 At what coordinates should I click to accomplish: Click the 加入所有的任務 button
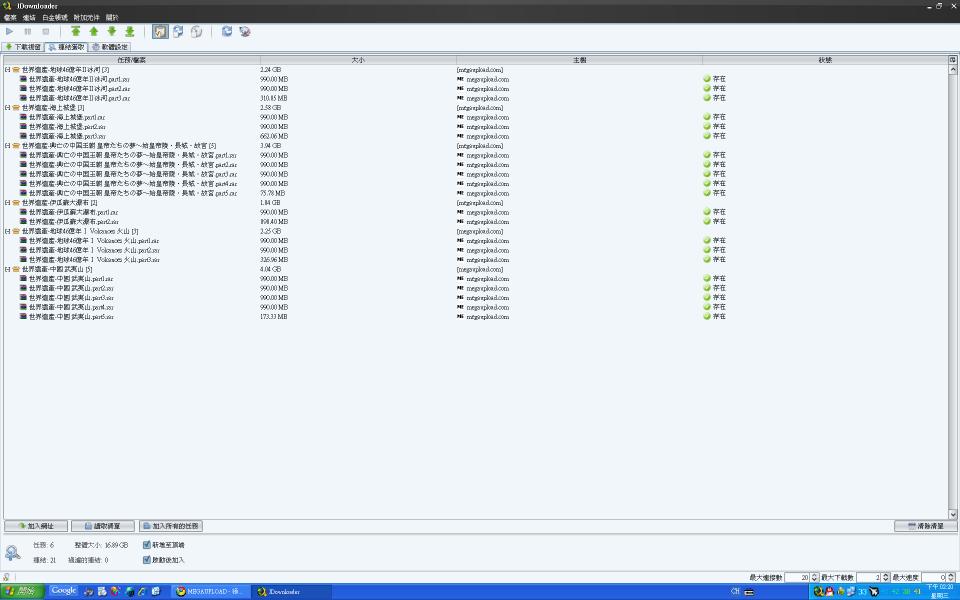(173, 525)
